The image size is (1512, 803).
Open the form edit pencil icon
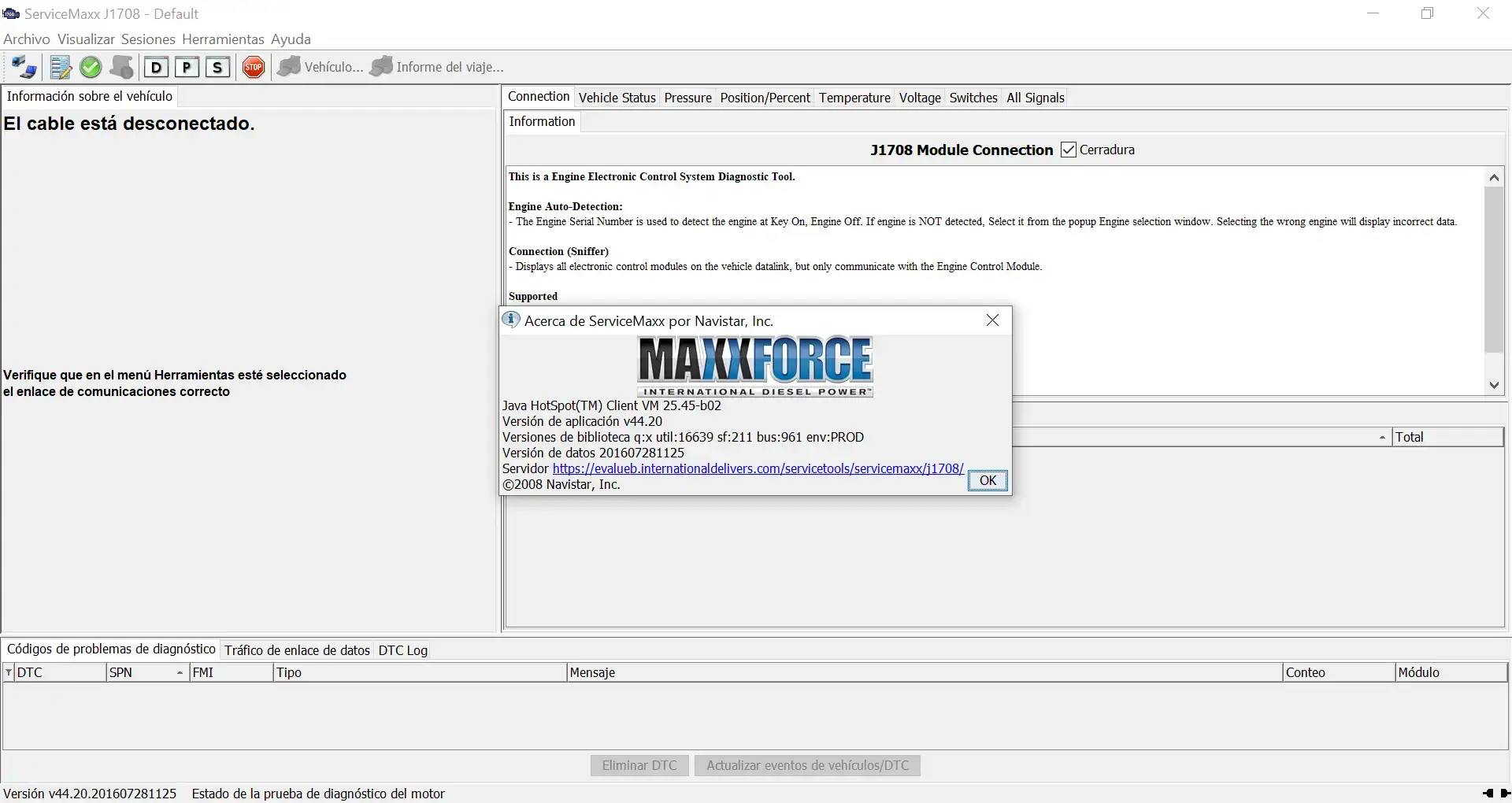pos(61,68)
